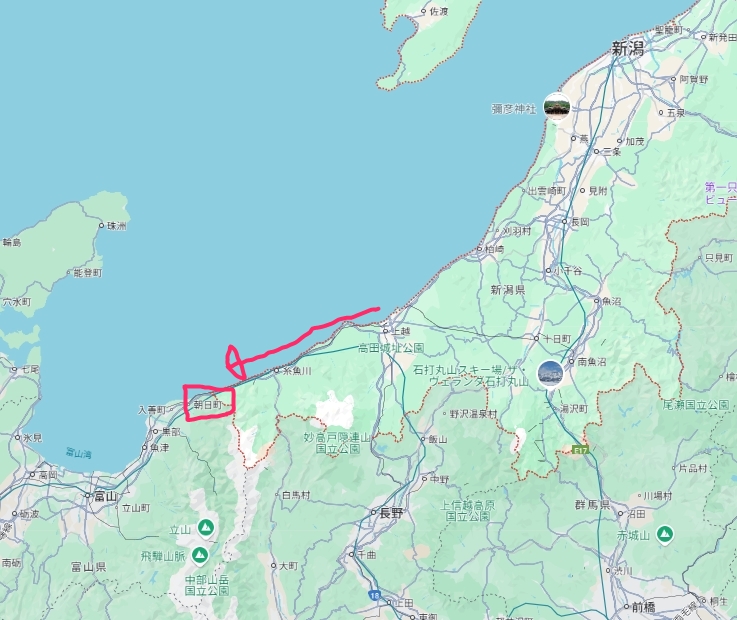The image size is (737, 620).
Task: Open the 彌彦神社 photo marker
Action: click(557, 106)
